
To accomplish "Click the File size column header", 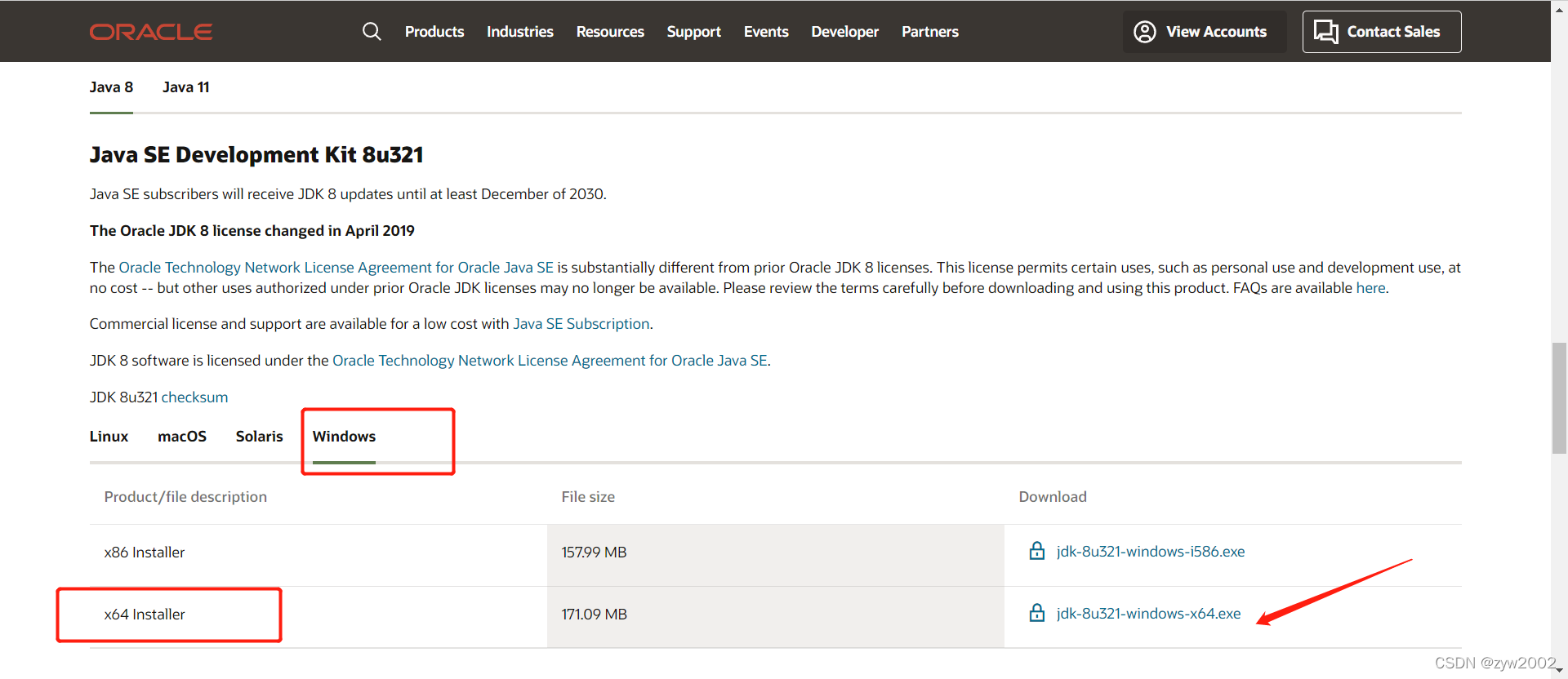I will [588, 497].
